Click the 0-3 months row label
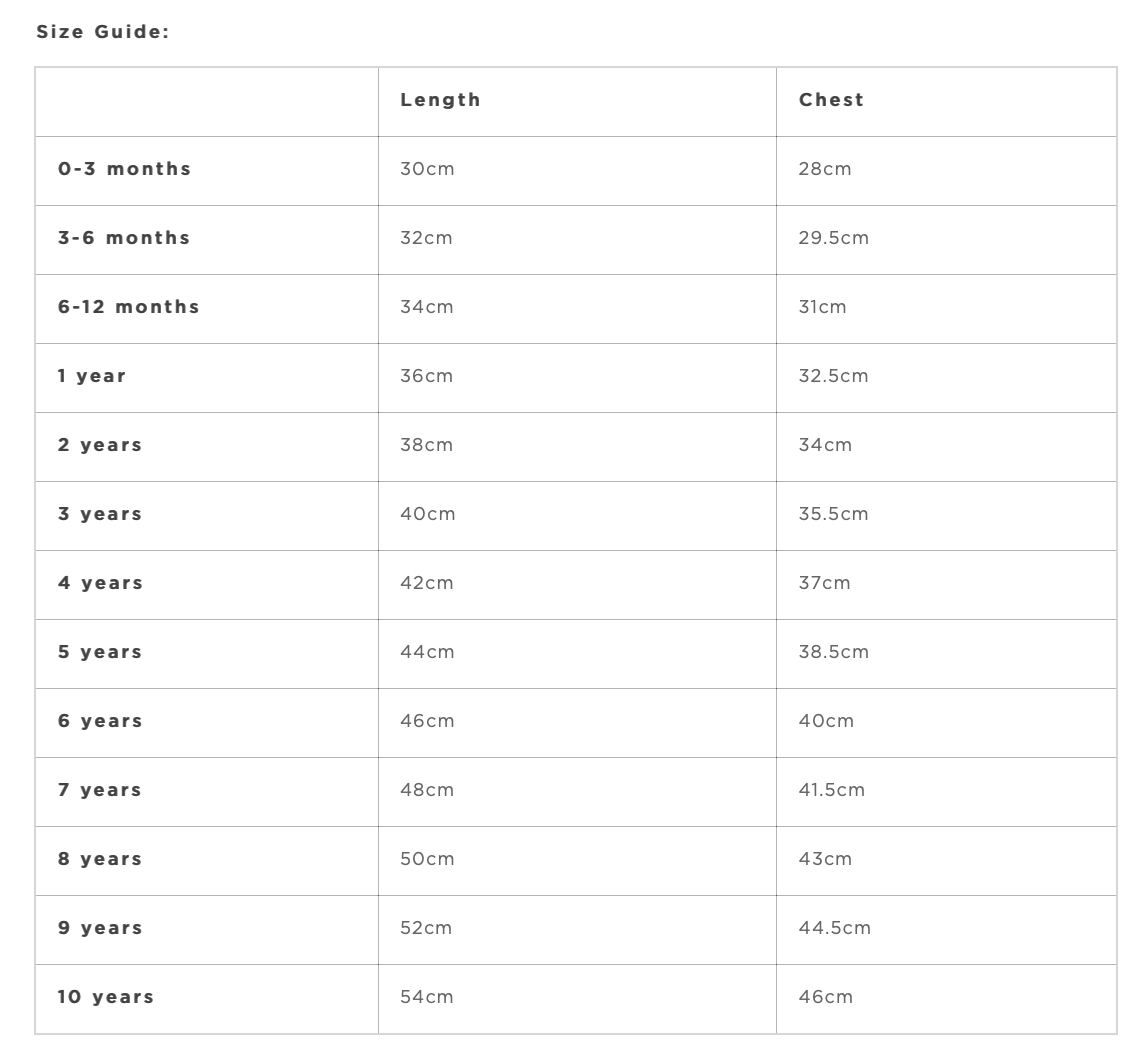The image size is (1136, 1054). 124,169
